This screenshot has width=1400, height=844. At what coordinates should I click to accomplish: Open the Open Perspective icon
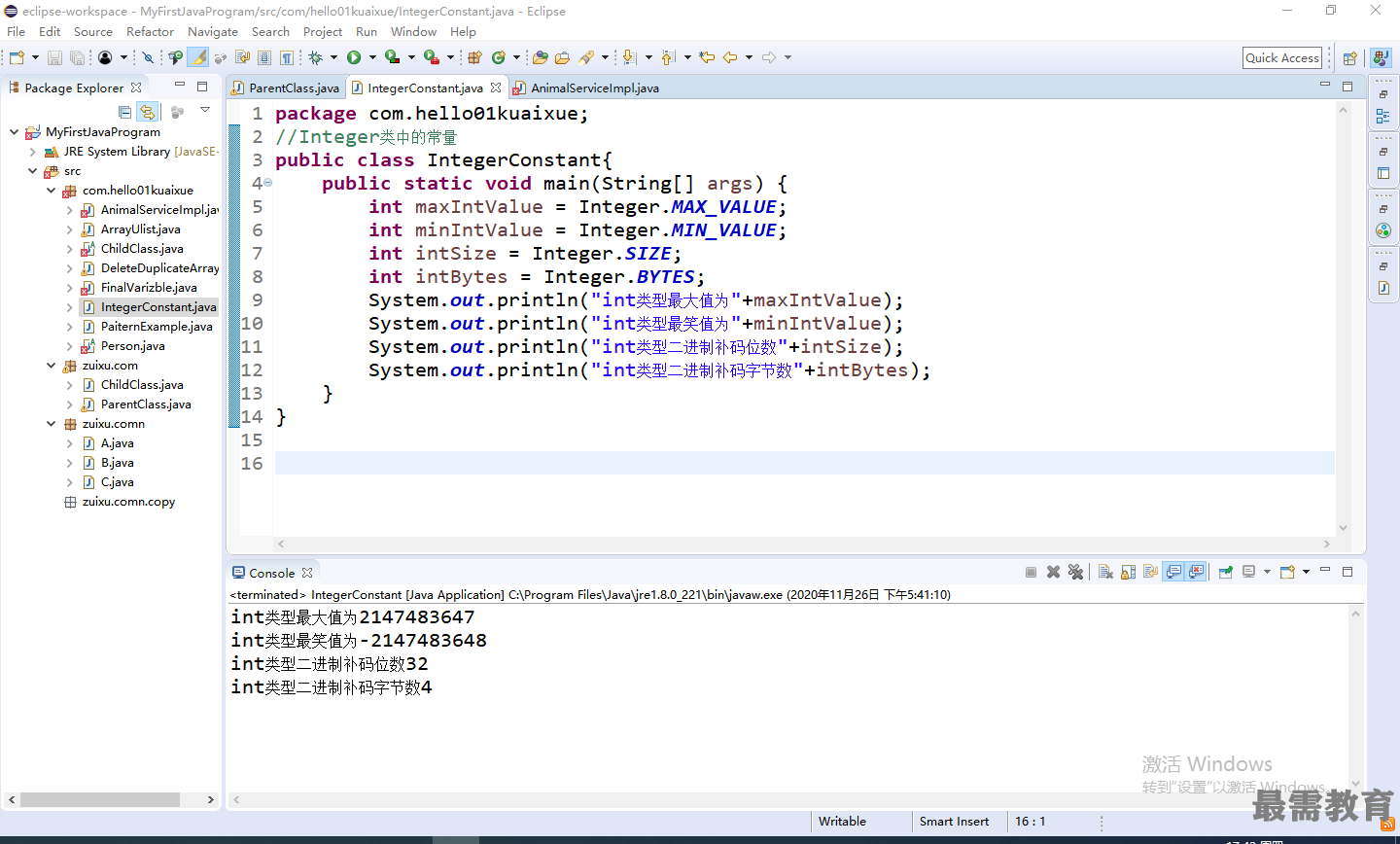click(1349, 58)
